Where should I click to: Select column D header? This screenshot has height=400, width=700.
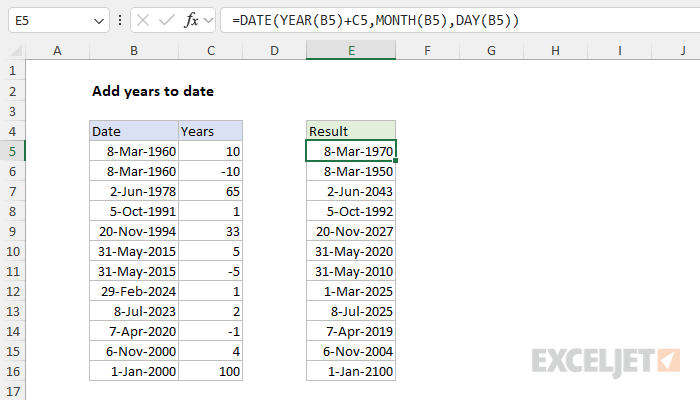point(275,50)
